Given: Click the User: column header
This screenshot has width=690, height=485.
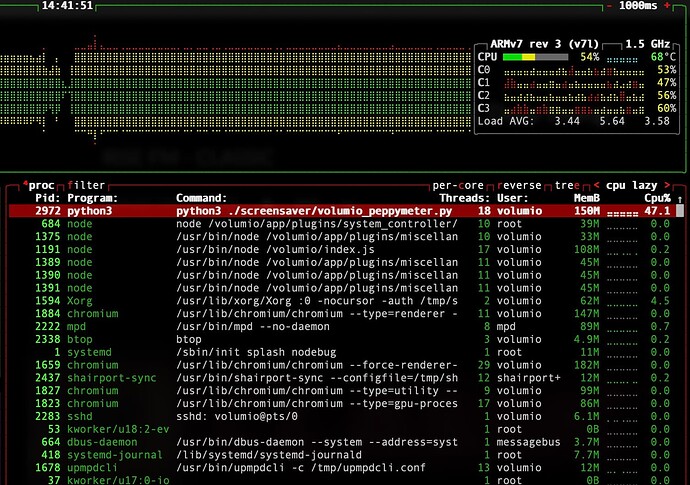Looking at the screenshot, I should [513, 198].
